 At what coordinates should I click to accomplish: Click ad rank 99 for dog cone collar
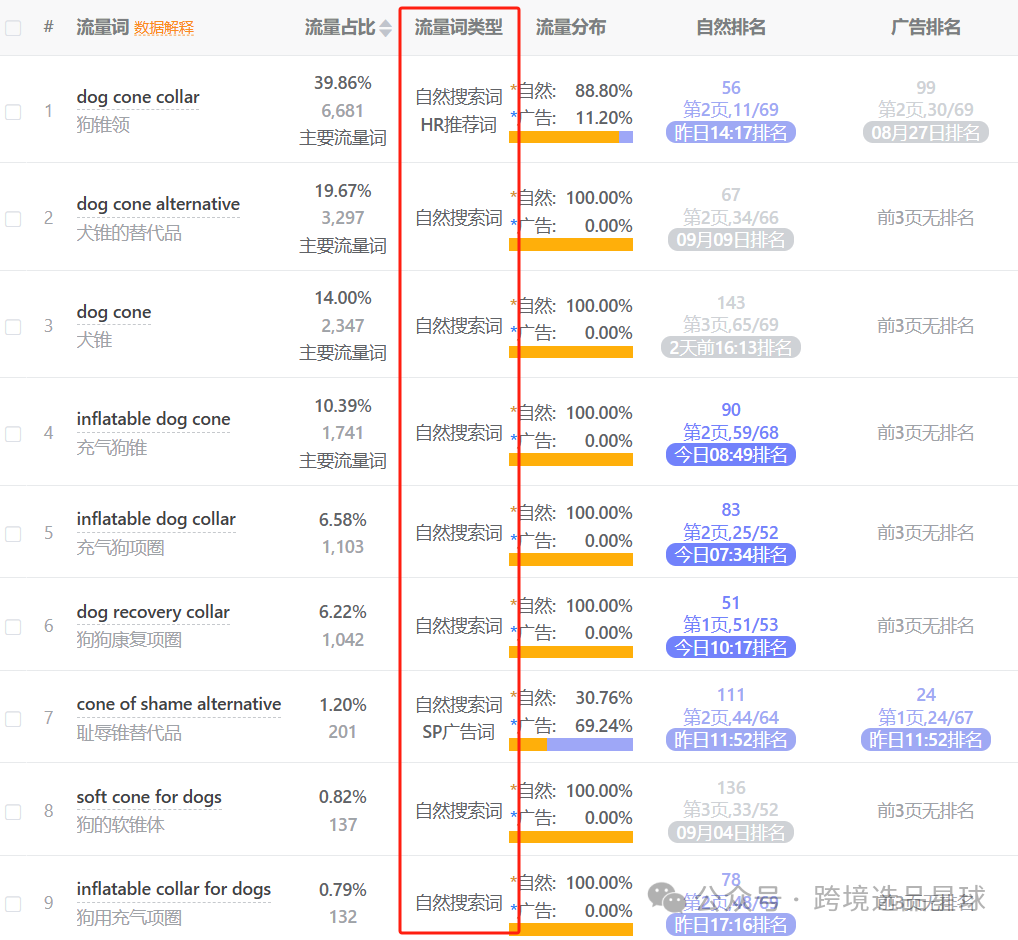pos(926,88)
